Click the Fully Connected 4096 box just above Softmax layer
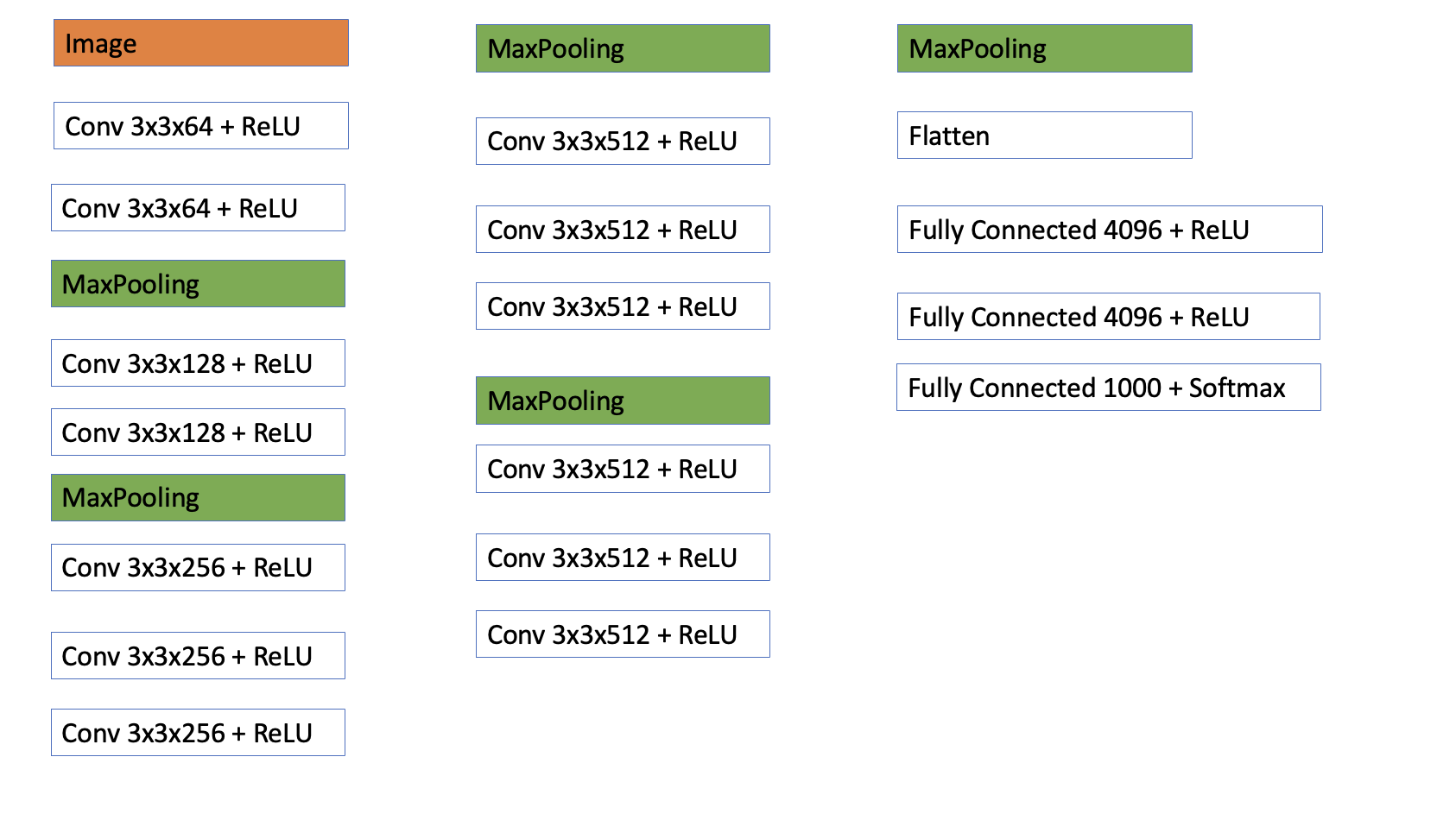This screenshot has height=820, width=1456. [1108, 317]
